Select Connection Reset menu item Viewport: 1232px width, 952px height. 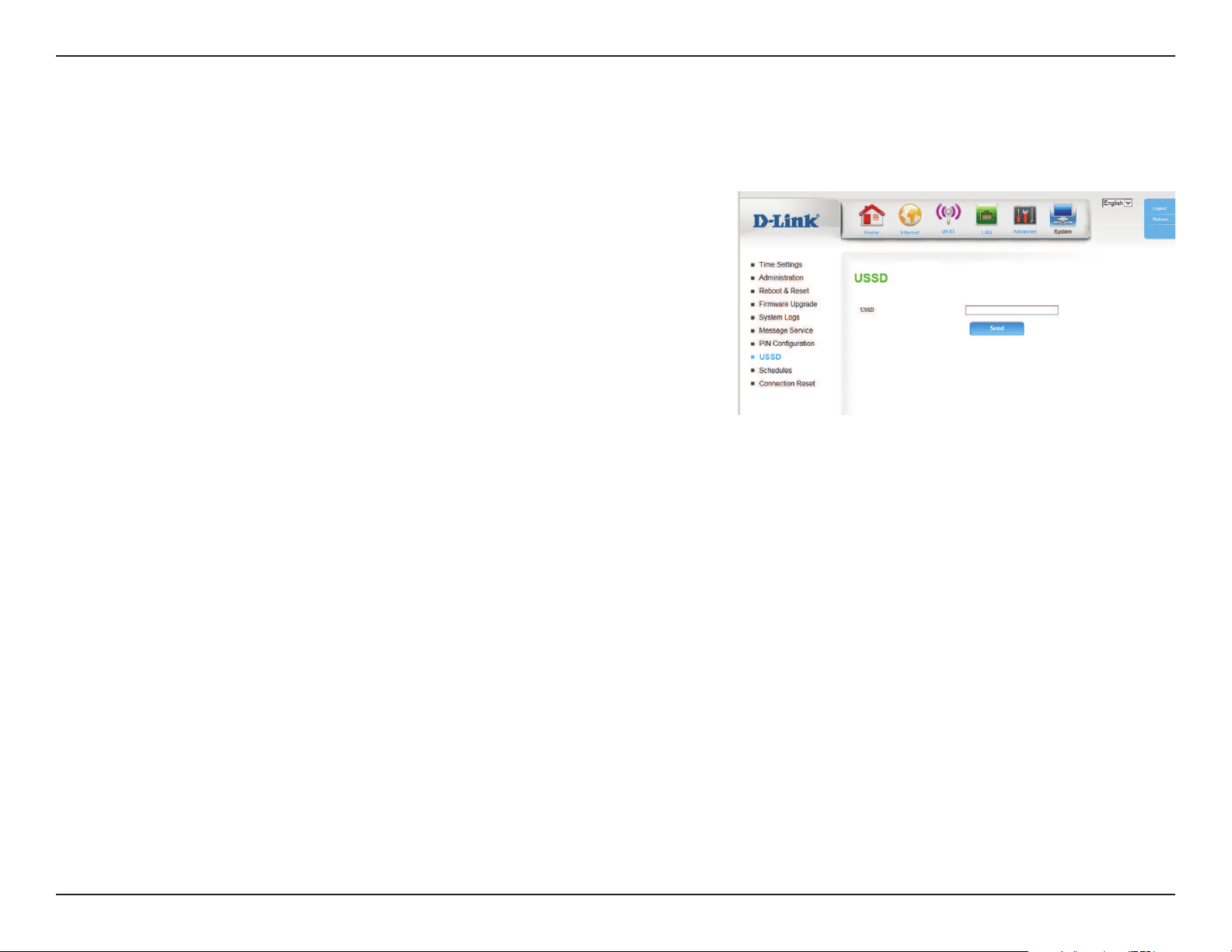tap(787, 383)
